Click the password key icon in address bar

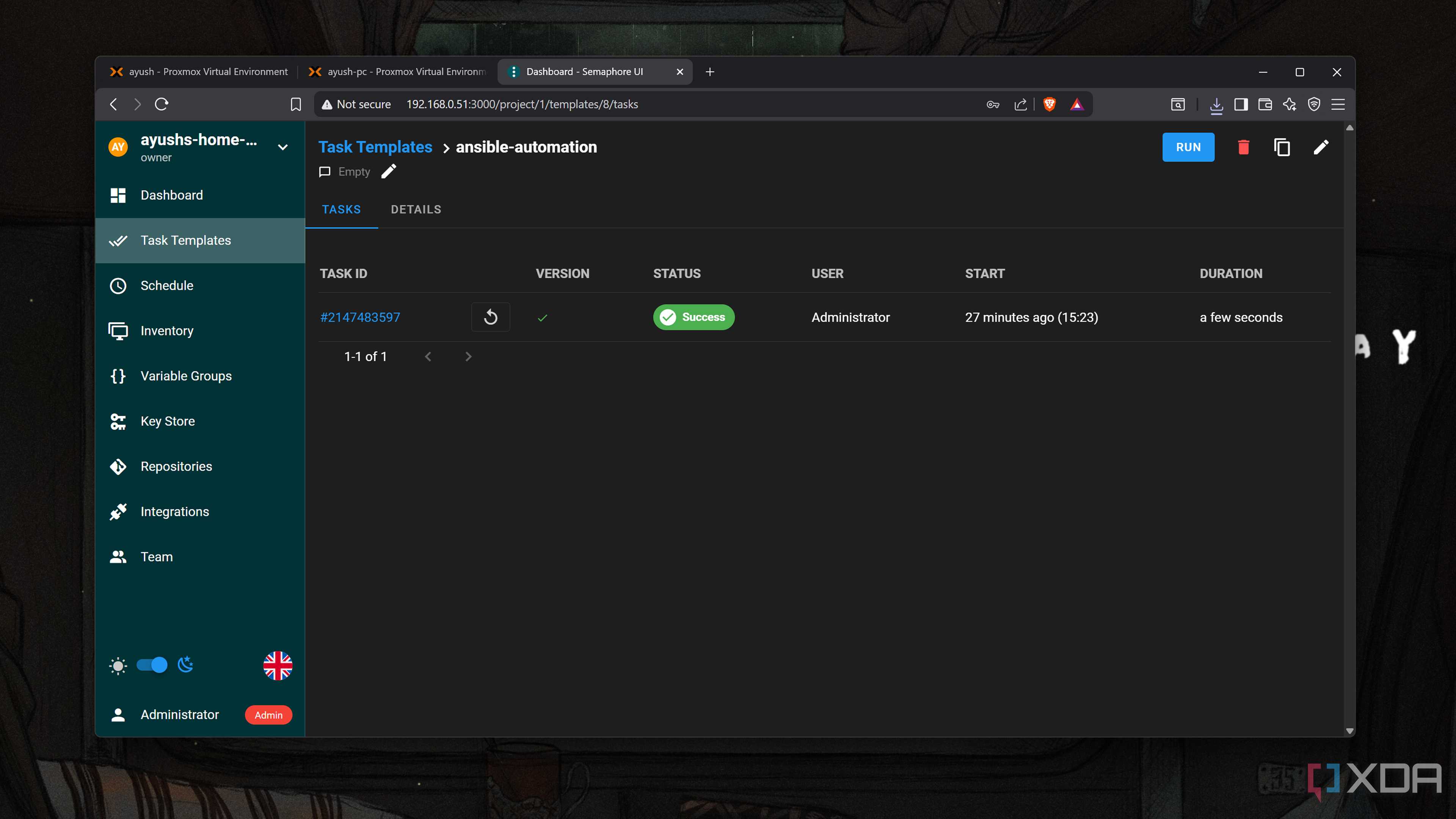[x=993, y=104]
